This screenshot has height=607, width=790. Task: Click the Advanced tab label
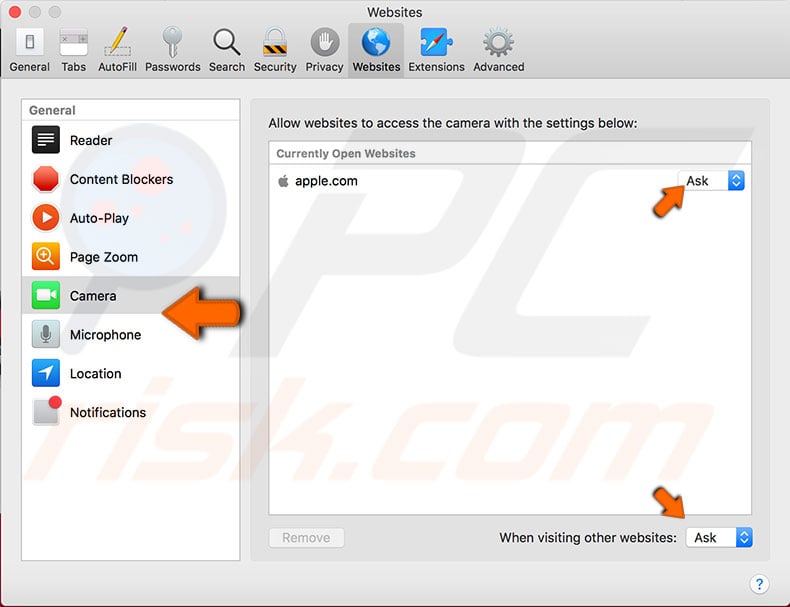click(498, 67)
